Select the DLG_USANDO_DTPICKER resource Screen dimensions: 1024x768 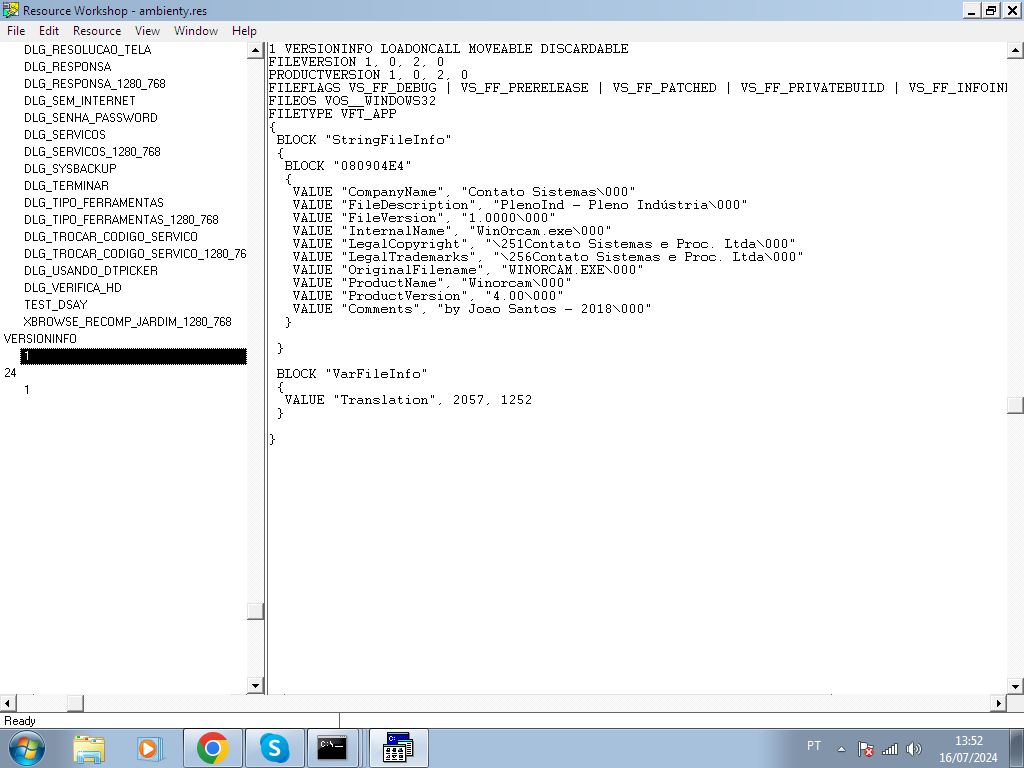click(91, 270)
